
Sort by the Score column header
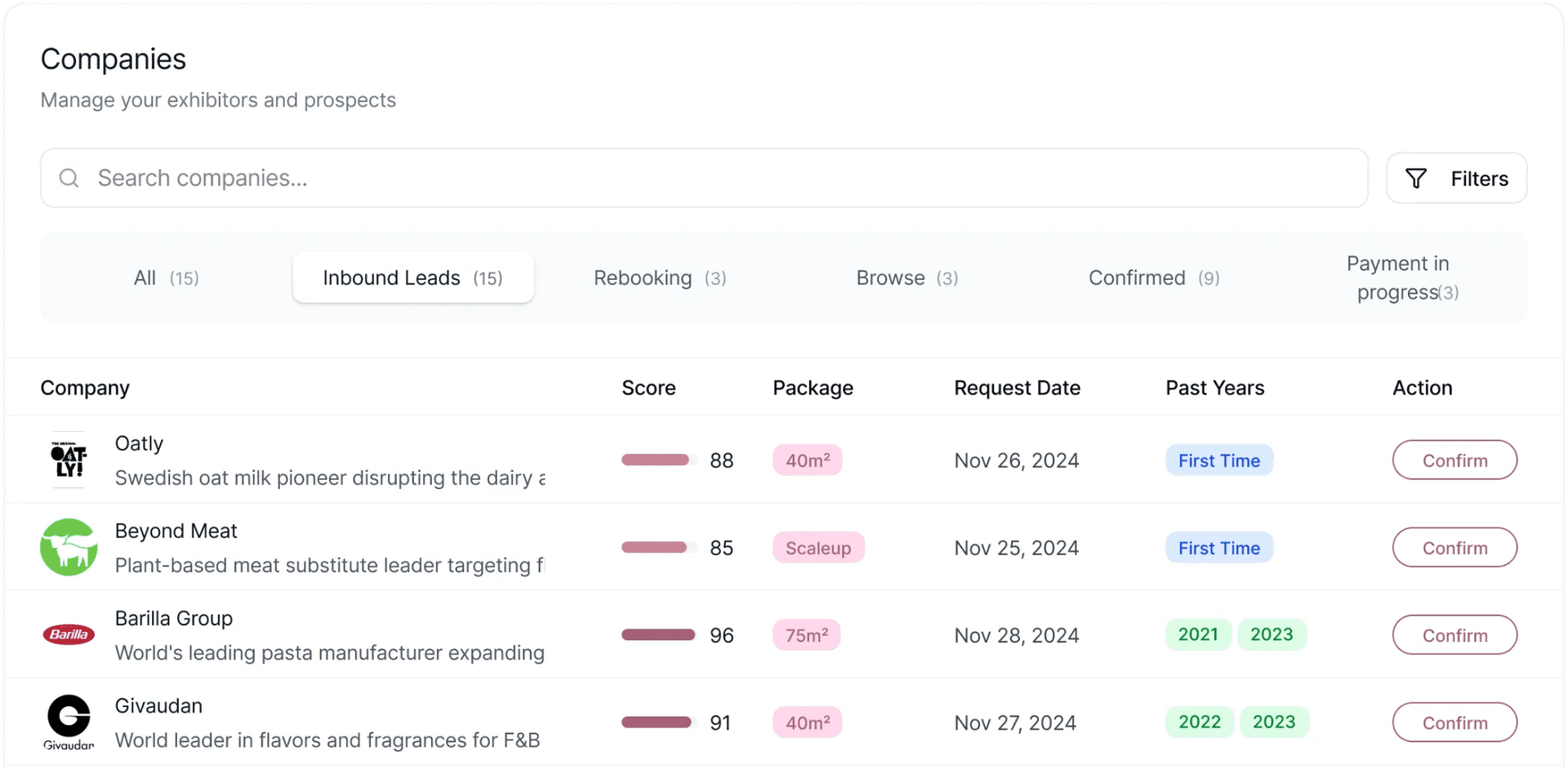click(648, 388)
